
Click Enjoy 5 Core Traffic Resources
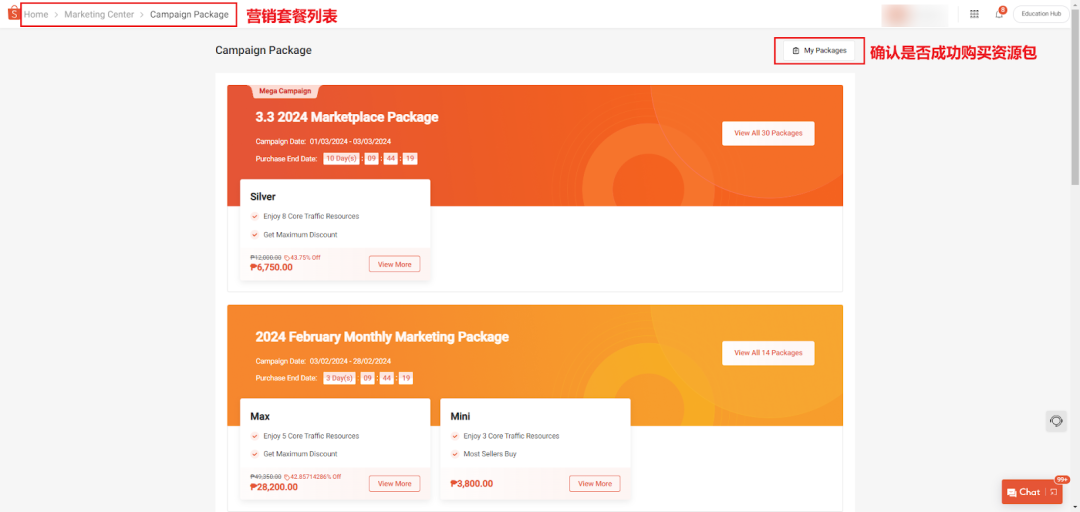pos(311,436)
